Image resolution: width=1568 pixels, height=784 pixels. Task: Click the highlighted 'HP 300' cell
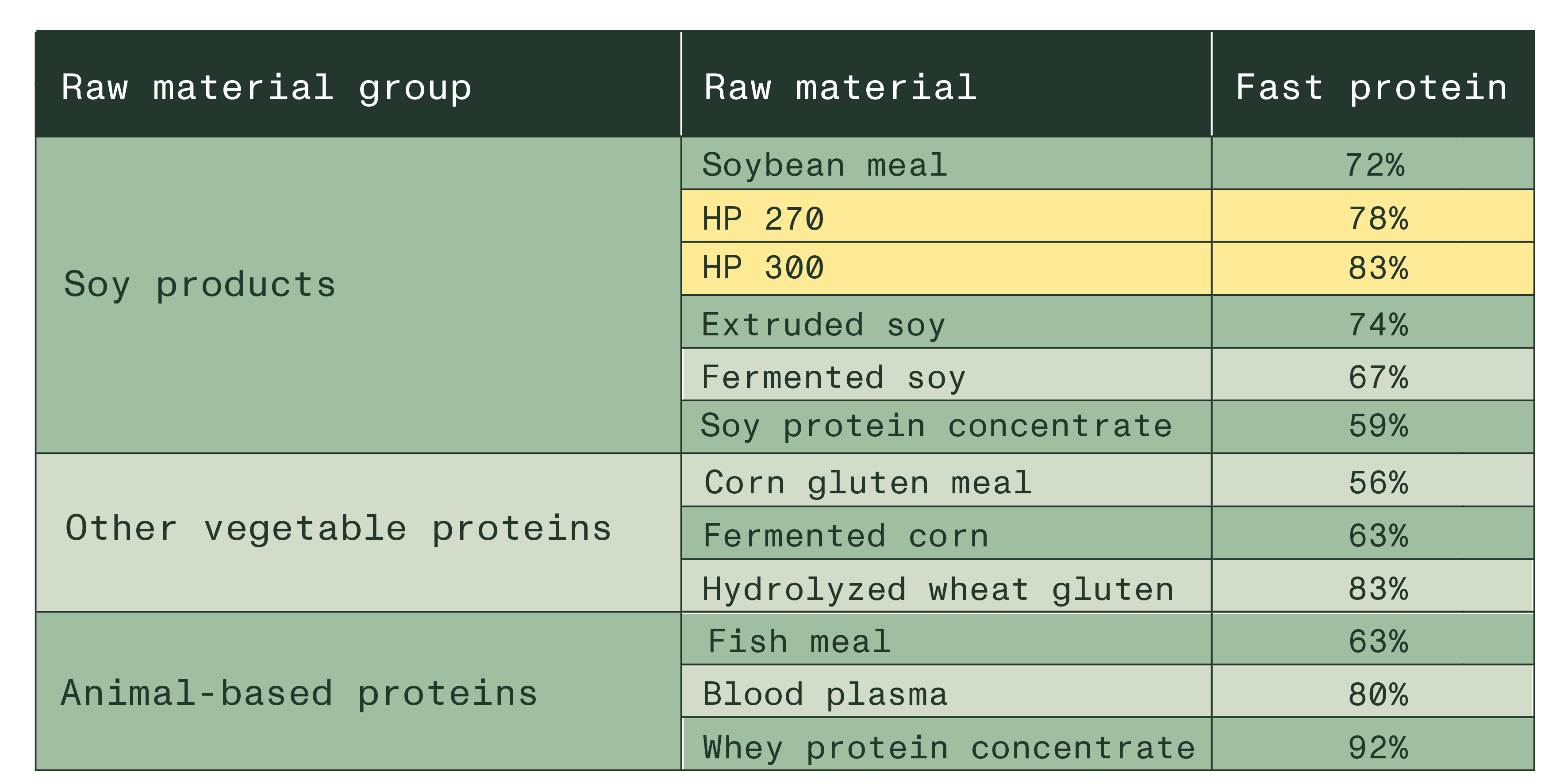763,268
